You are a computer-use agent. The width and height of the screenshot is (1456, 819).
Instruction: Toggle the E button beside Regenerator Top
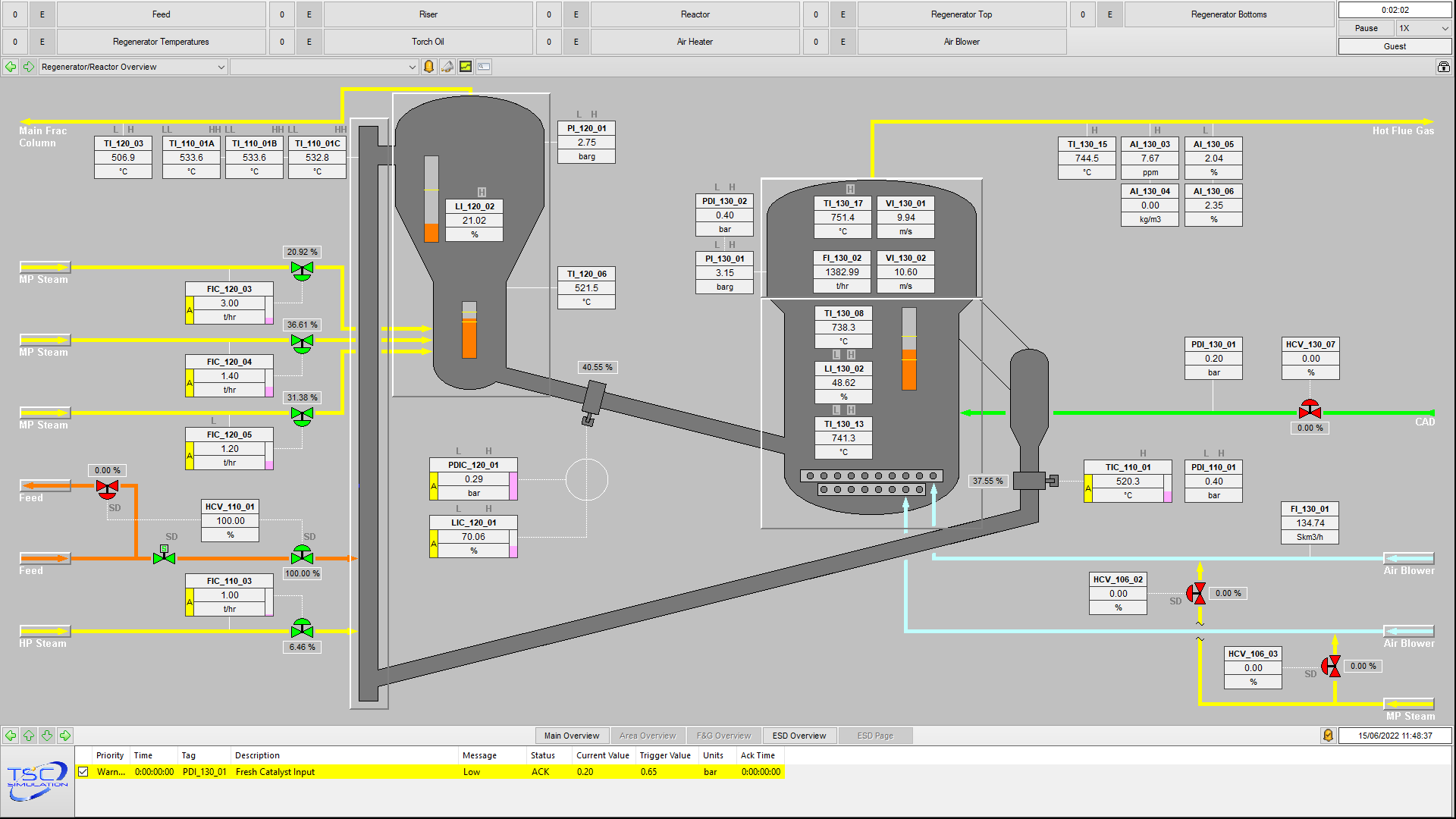pyautogui.click(x=843, y=14)
